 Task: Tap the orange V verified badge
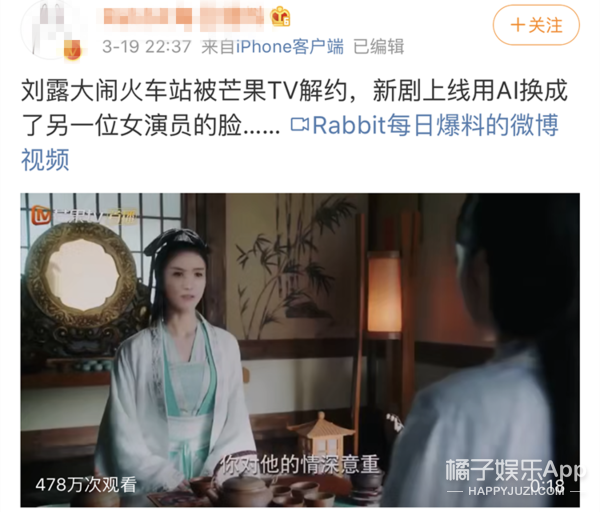click(x=72, y=50)
